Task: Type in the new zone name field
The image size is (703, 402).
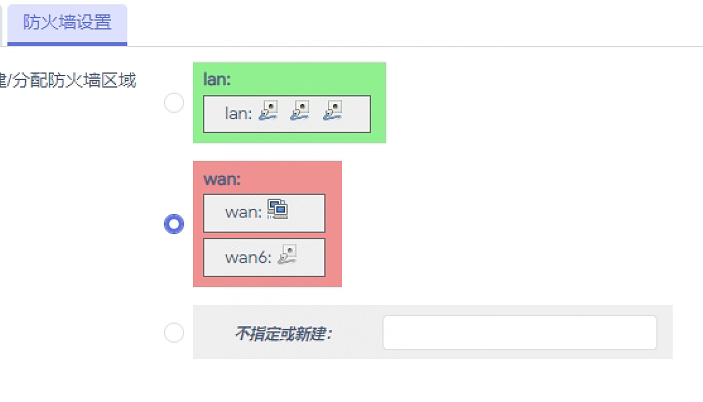Action: (x=519, y=333)
